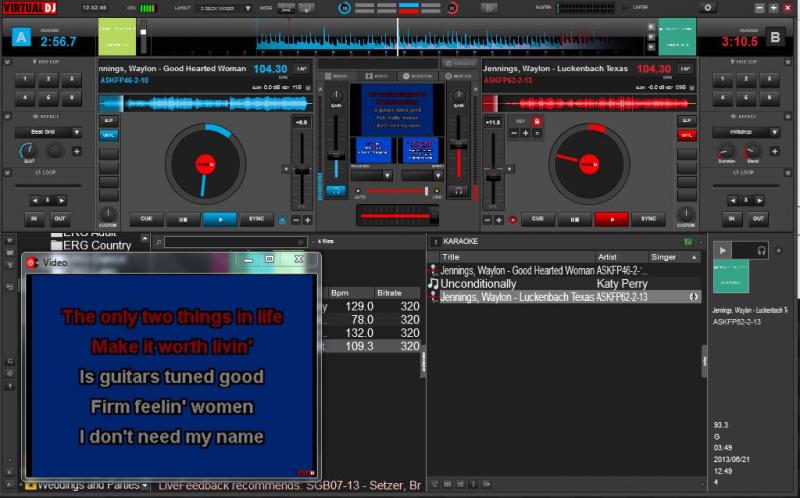Toggle SLIP mode on deck A
The width and height of the screenshot is (800, 498).
109,121
